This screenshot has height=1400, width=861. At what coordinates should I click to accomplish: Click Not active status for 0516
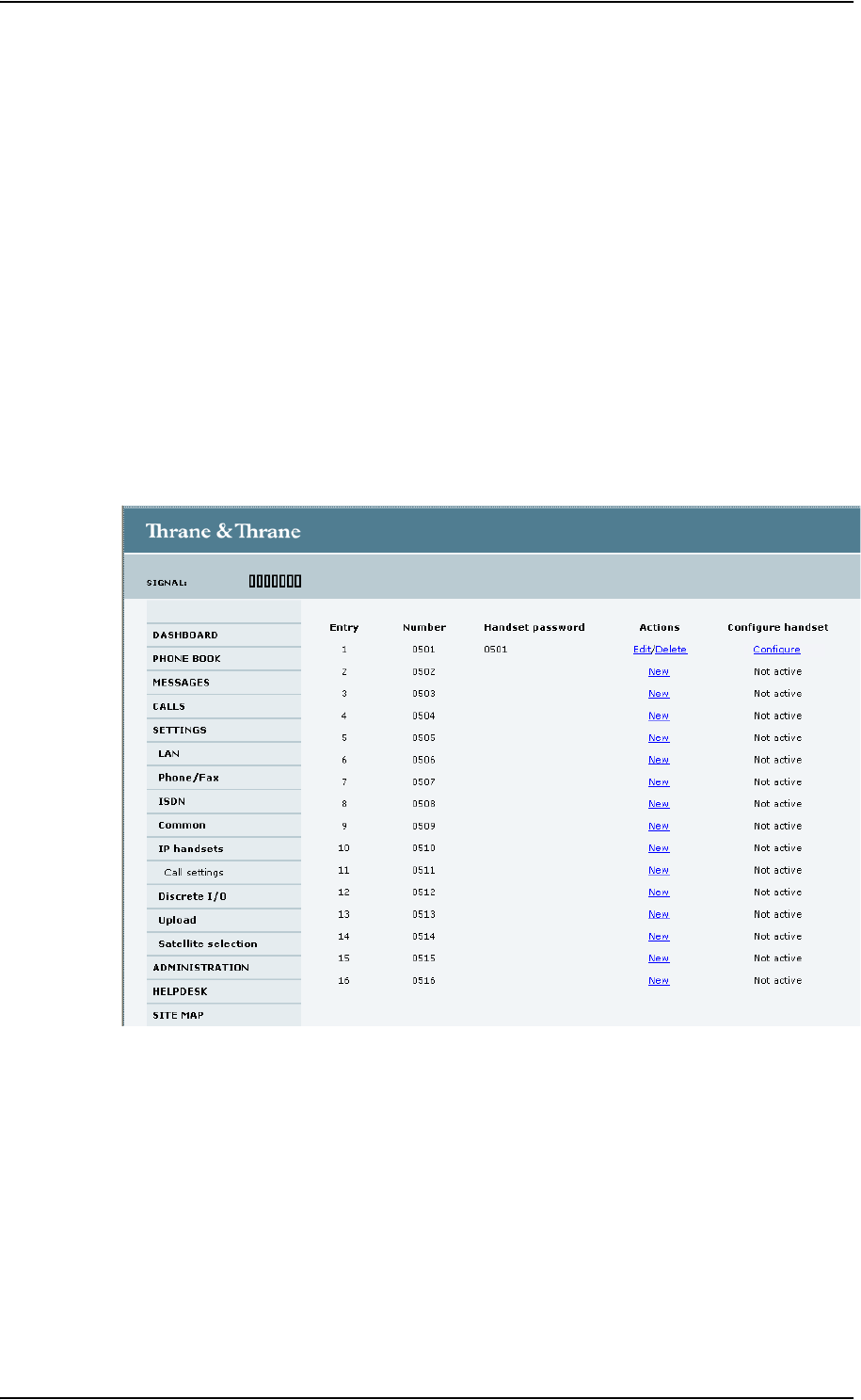[778, 981]
